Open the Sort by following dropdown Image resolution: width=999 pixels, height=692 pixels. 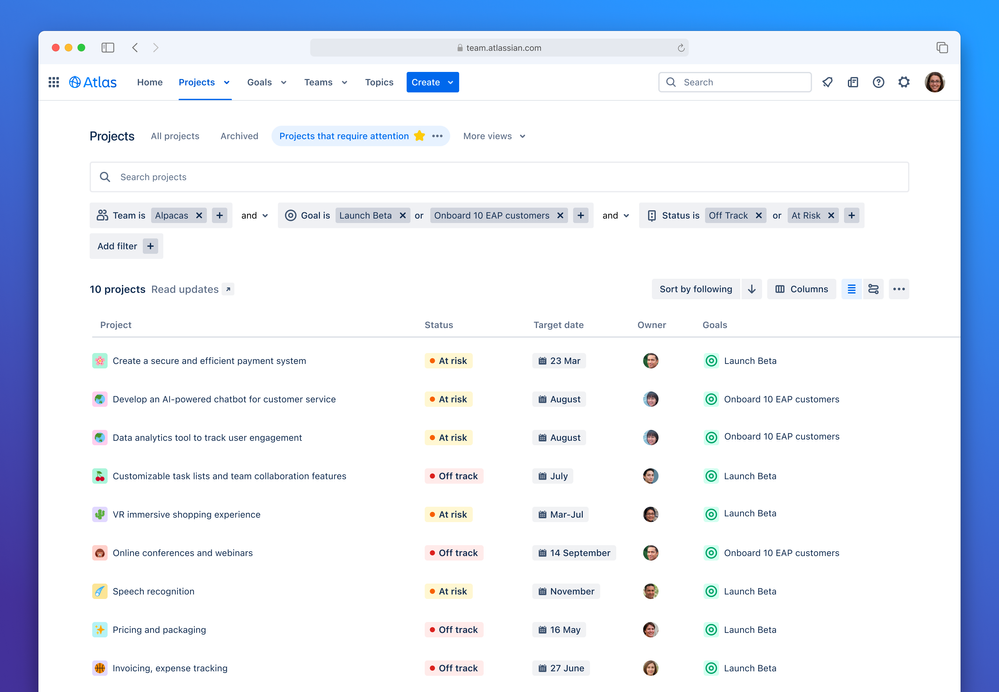coord(696,289)
